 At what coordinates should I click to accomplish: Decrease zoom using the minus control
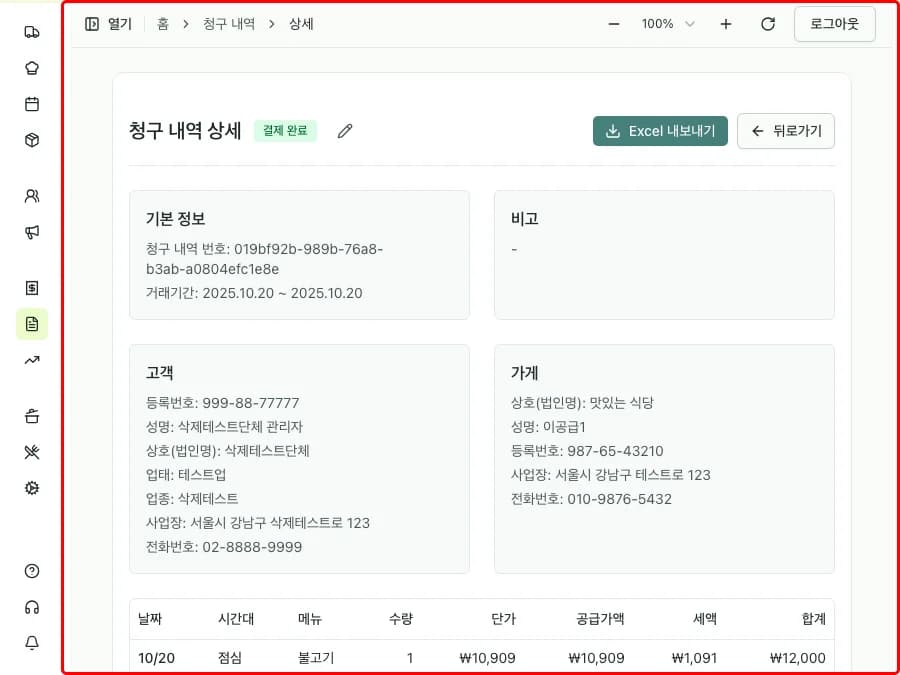(x=613, y=23)
